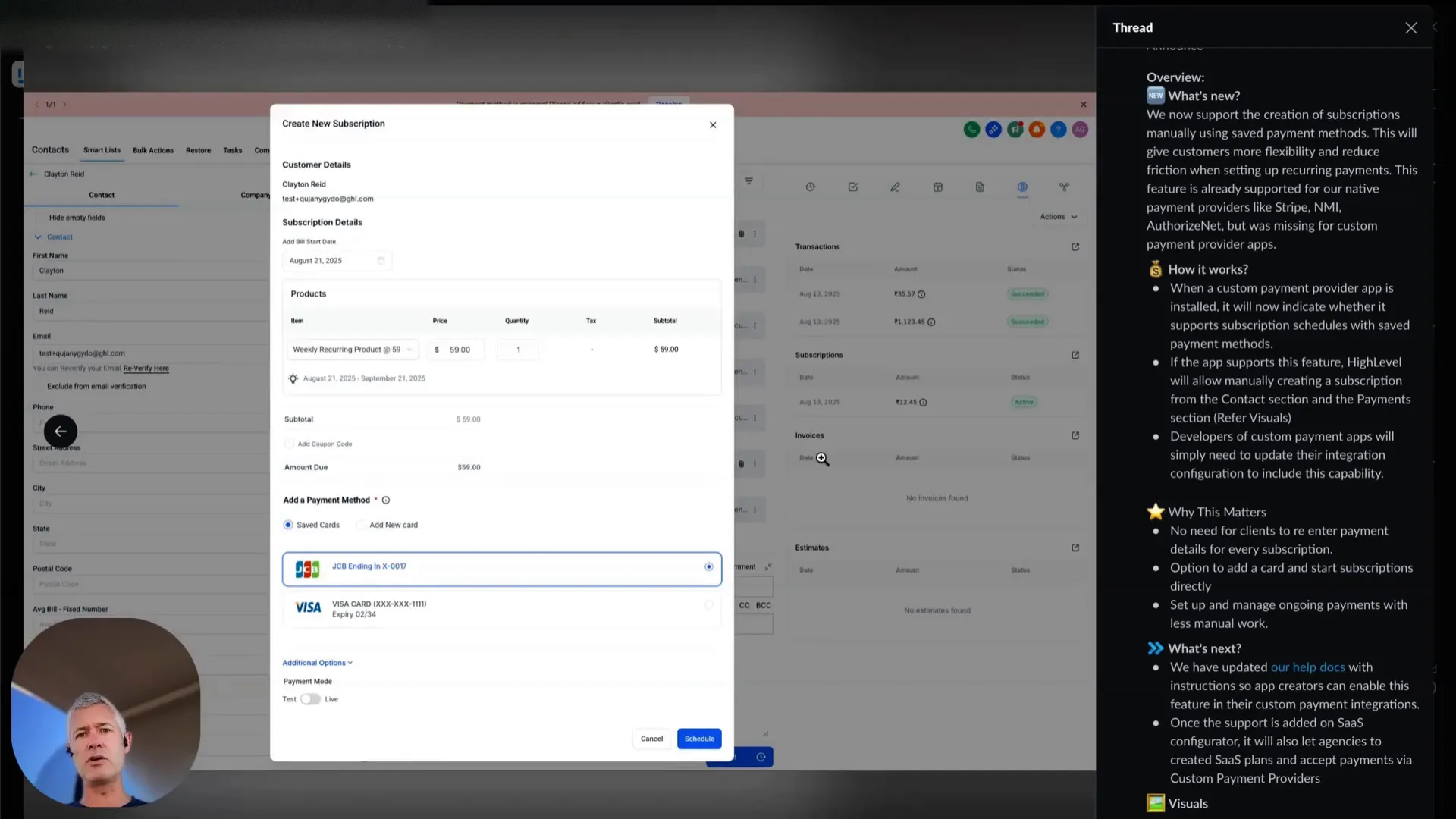Close the Thread side panel
Viewport: 1456px width, 819px height.
click(x=1411, y=28)
